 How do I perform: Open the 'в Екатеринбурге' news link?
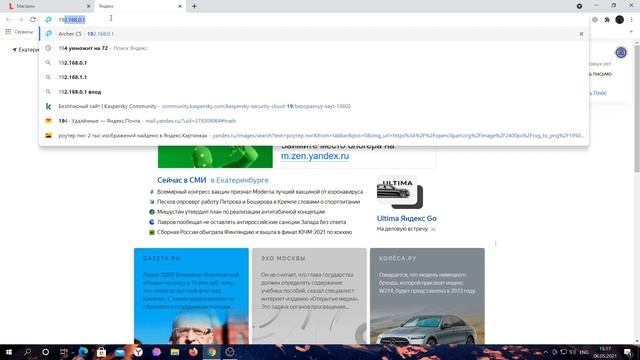240,180
